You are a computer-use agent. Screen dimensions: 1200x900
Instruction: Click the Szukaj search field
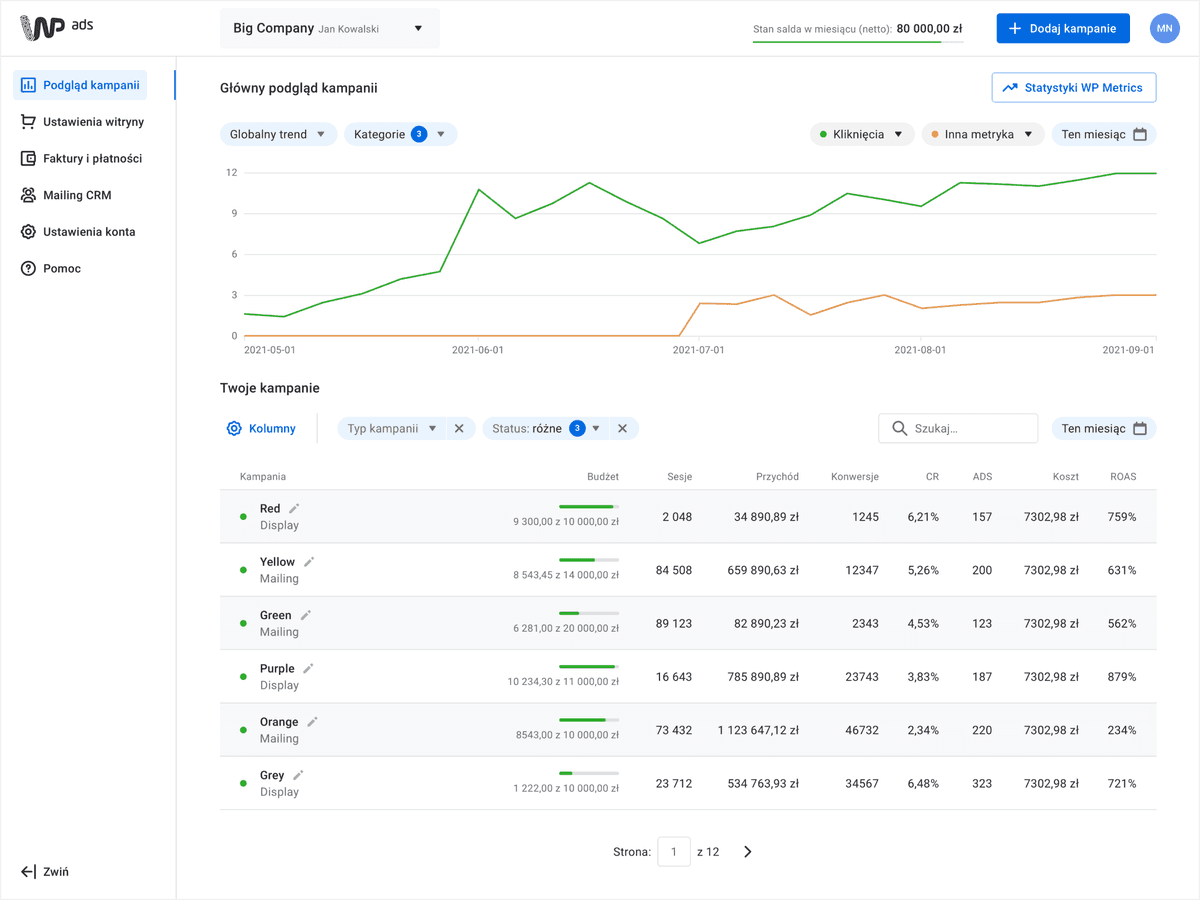pyautogui.click(x=958, y=428)
